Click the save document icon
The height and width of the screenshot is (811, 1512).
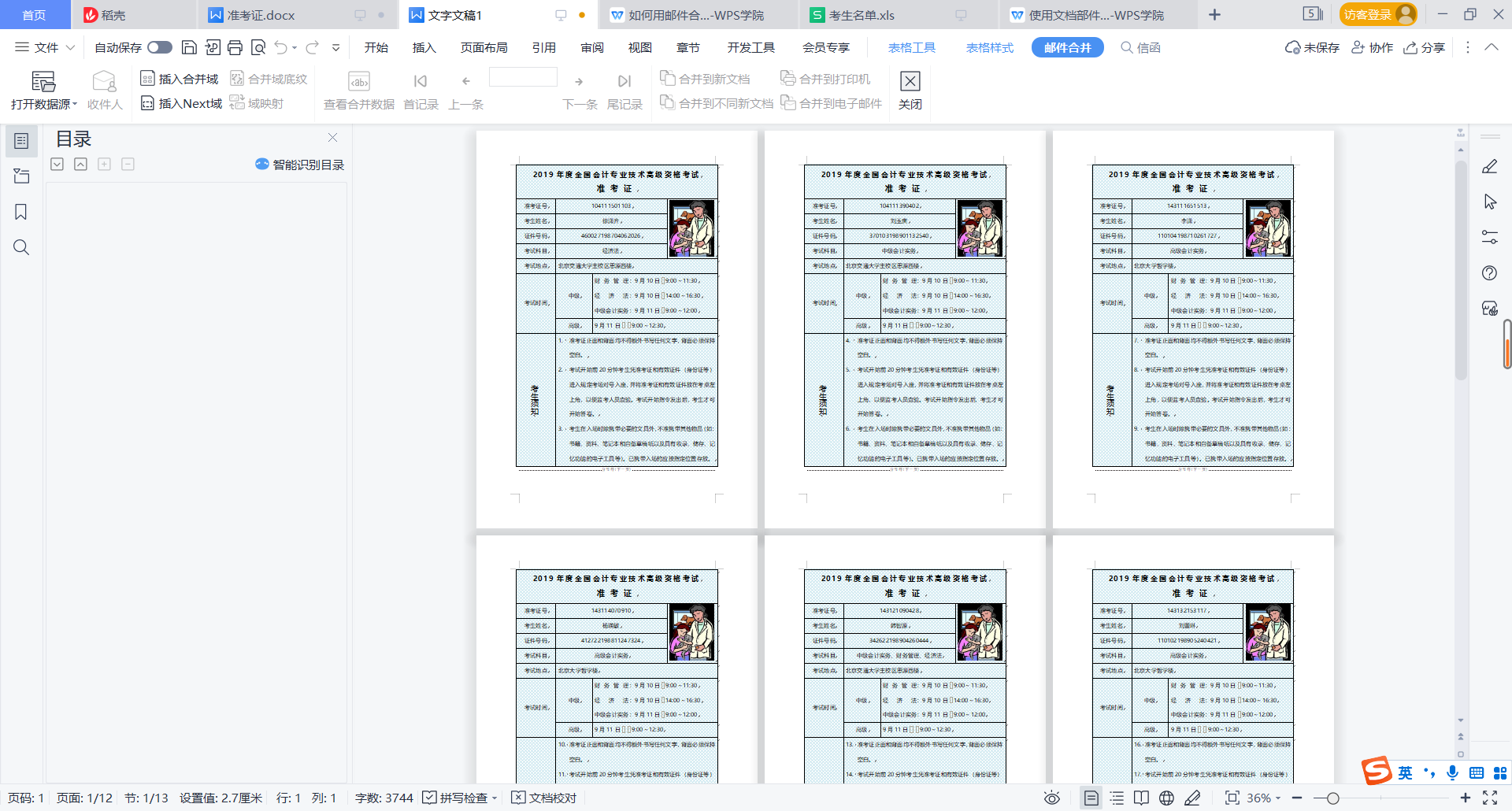coord(189,47)
